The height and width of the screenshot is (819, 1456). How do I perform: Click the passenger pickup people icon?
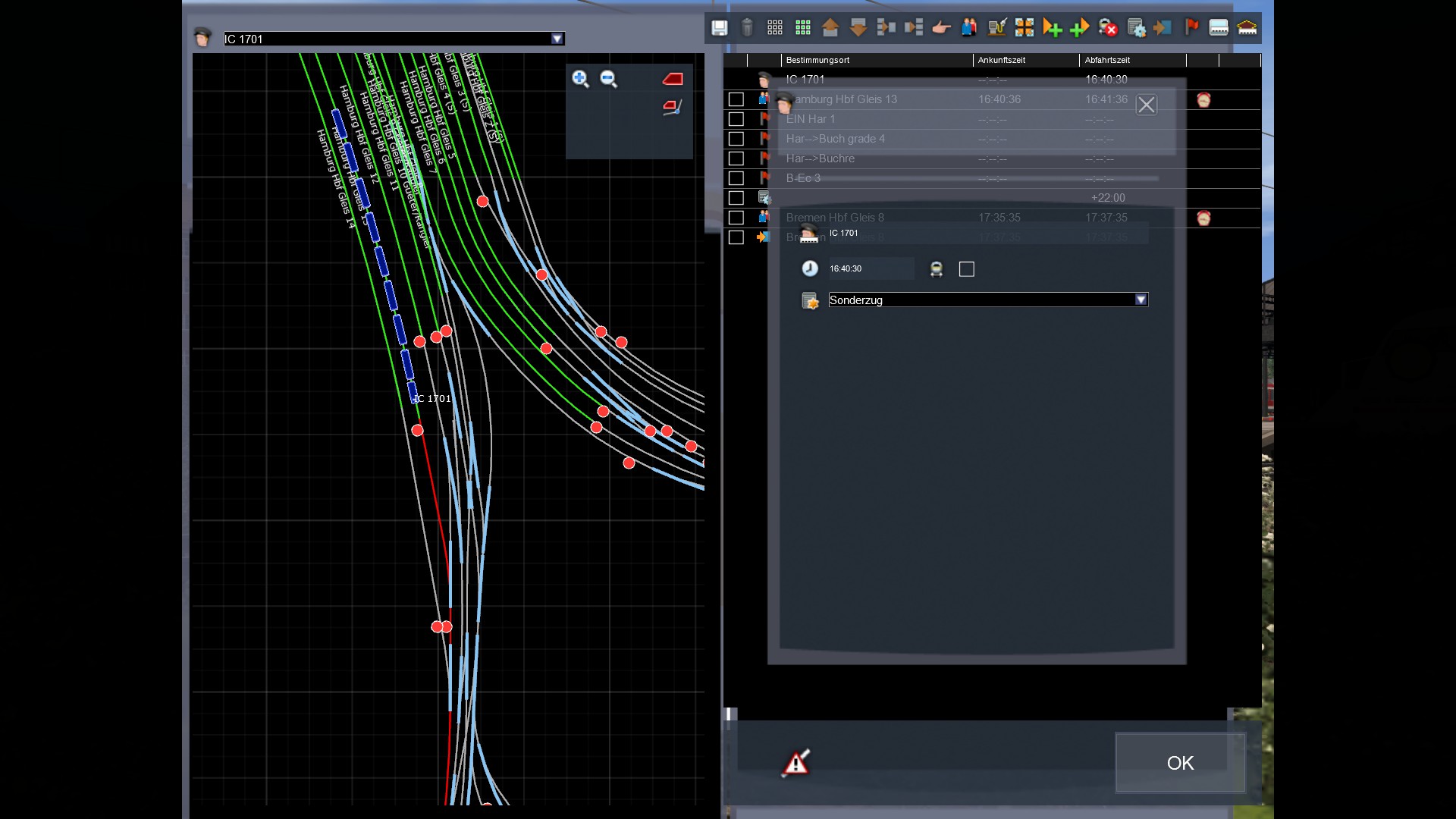click(x=968, y=28)
